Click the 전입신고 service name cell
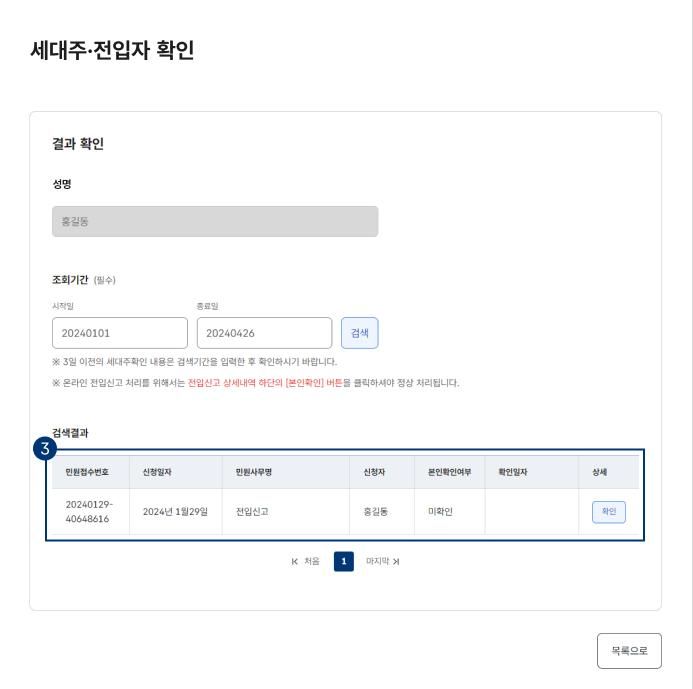Screen dimensions: 693x689 click(x=252, y=512)
